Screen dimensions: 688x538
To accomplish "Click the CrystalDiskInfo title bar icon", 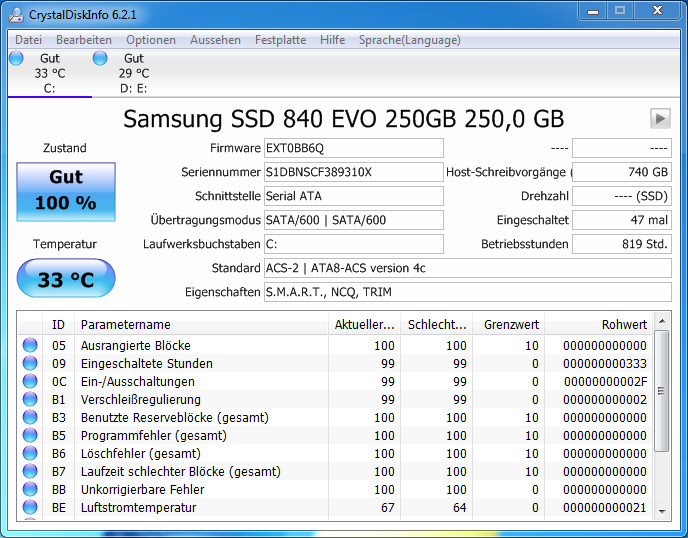I will coord(16,15).
